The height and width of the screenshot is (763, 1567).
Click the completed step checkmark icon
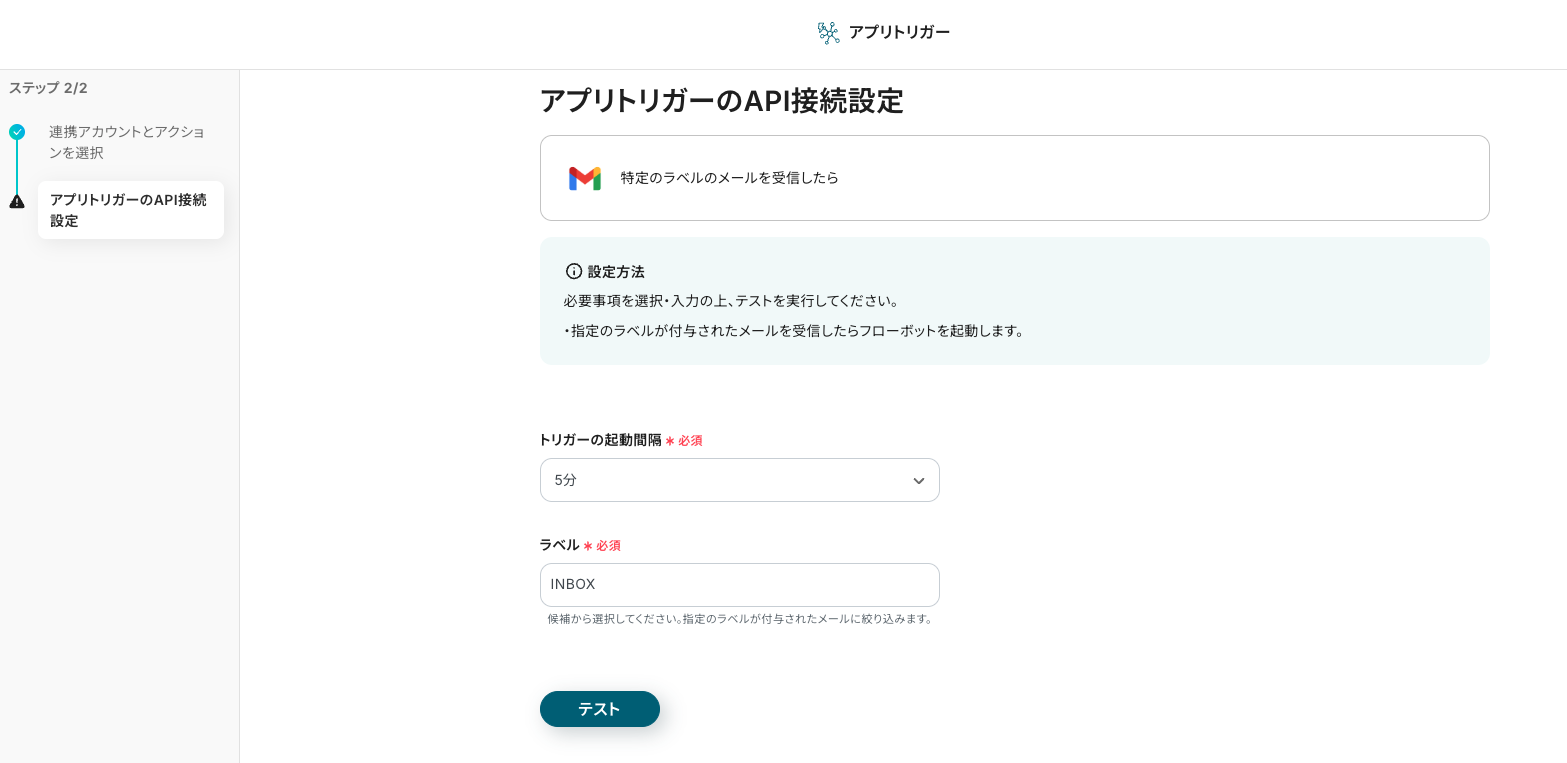[17, 132]
